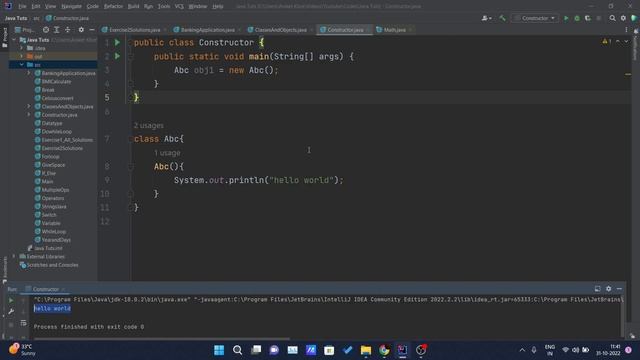Click the '2 usages' hint above class Abc
Image resolution: width=640 pixels, height=360 pixels.
(x=149, y=125)
